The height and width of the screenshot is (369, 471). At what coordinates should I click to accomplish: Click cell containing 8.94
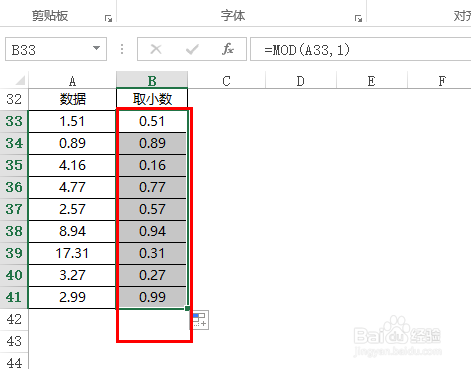[x=72, y=231]
